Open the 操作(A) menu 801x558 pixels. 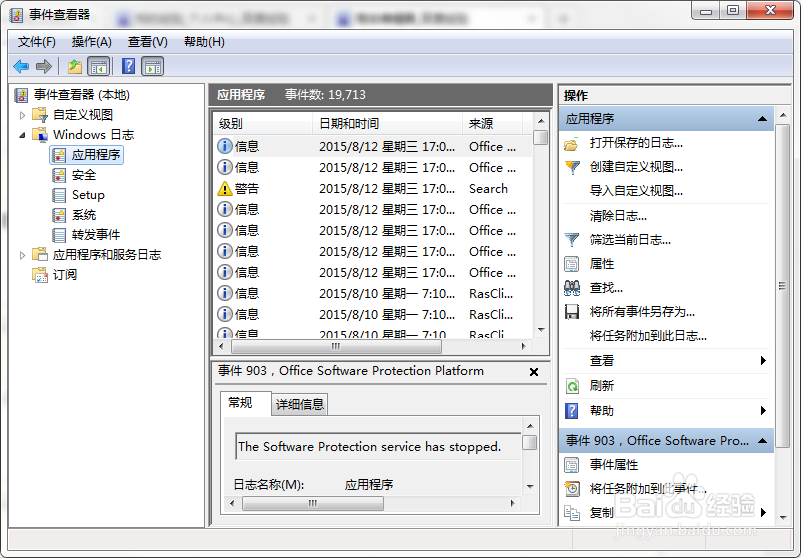click(x=91, y=42)
